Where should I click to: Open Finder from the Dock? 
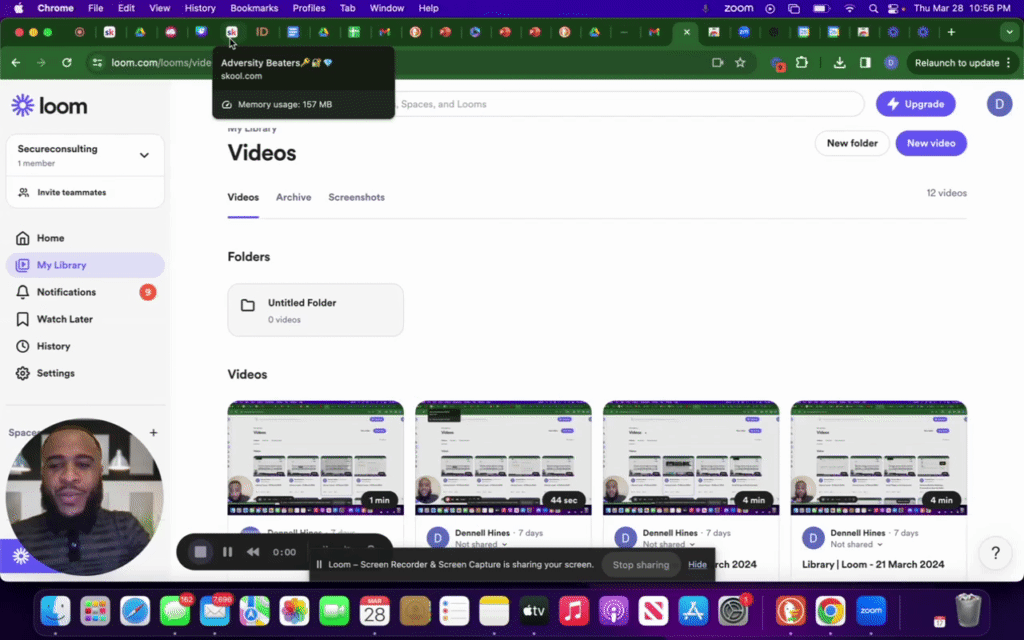[56, 611]
